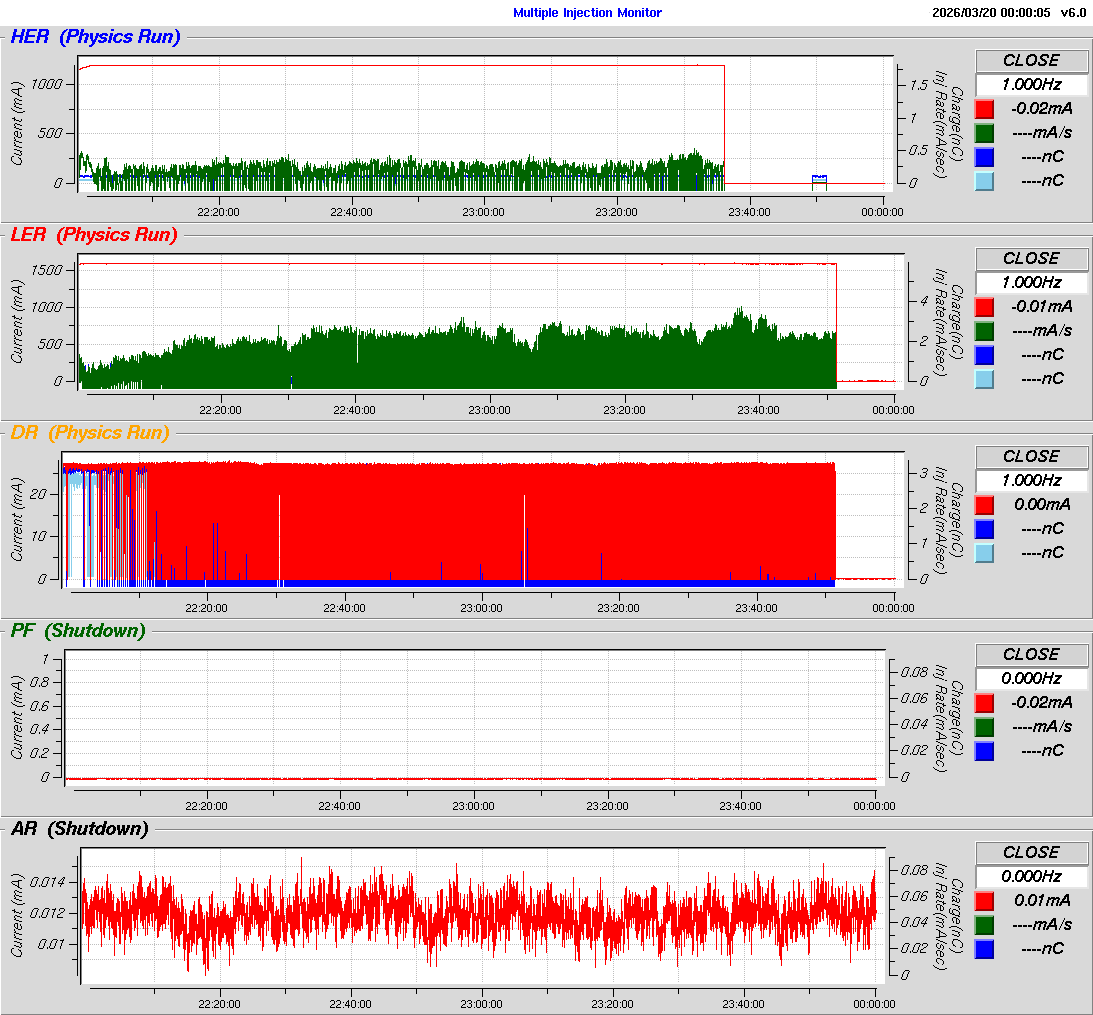Click the PF 0.000Hz frequency field
Viewport: 1093px width, 1015px height.
click(x=1031, y=679)
